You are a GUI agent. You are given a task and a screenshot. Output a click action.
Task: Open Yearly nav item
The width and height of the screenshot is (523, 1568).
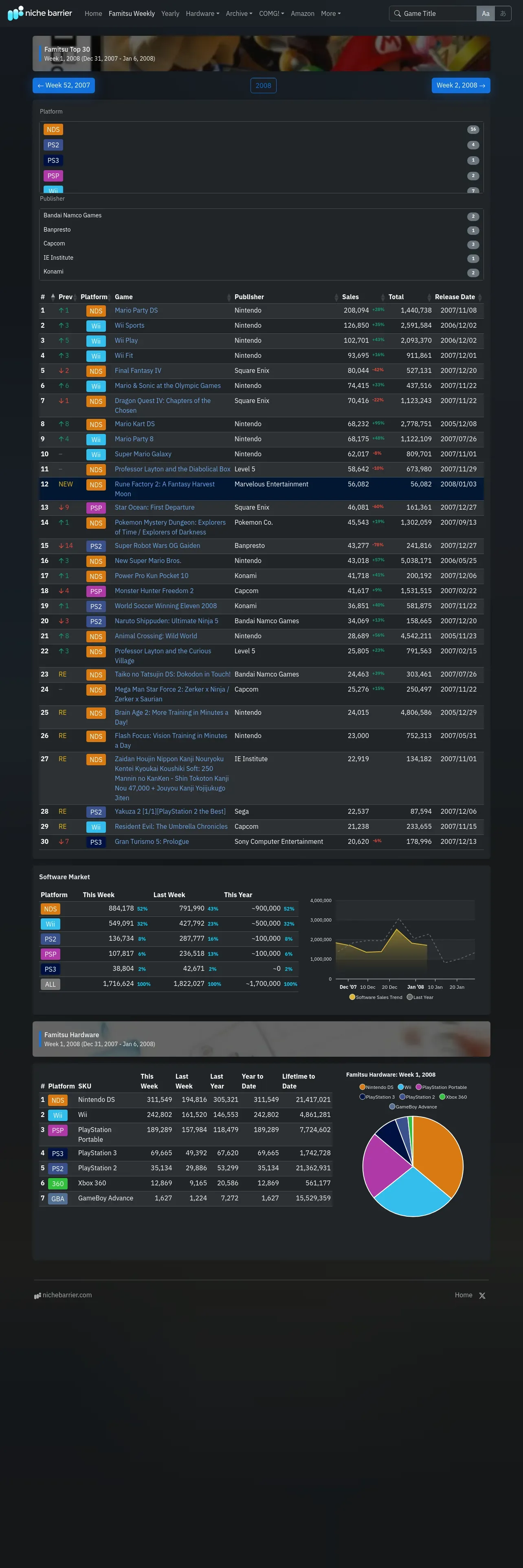tap(170, 13)
